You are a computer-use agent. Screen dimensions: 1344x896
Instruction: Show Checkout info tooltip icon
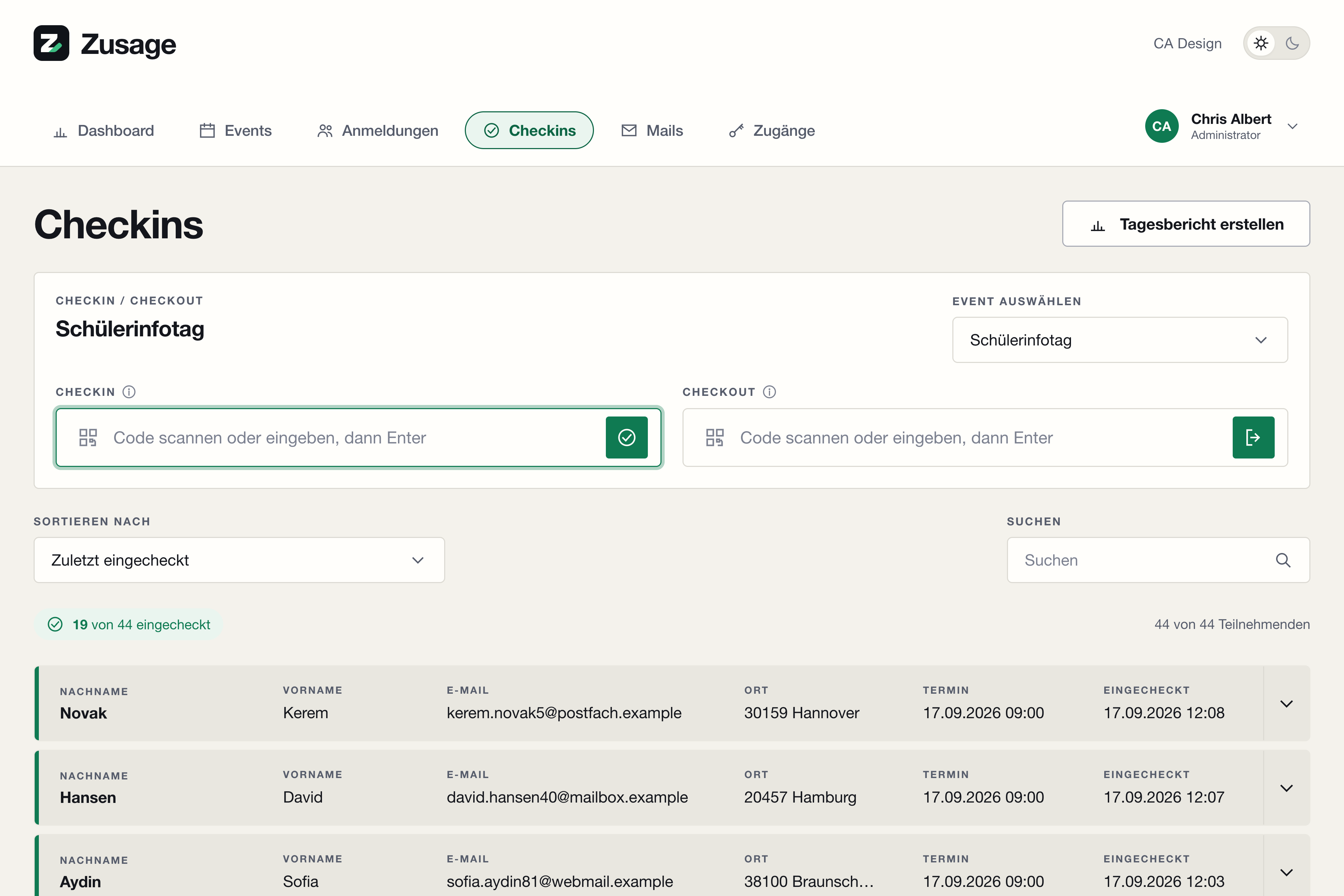pos(770,392)
